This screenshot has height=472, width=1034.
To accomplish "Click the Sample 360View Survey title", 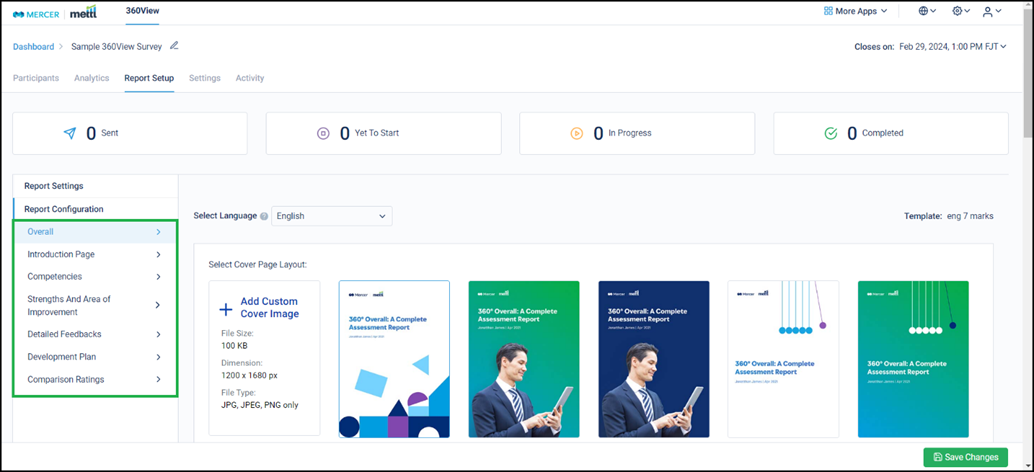I will [x=116, y=47].
